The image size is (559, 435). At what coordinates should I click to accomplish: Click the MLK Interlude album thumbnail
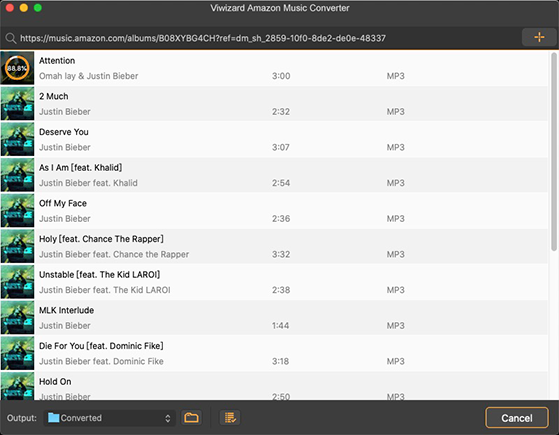pos(17,317)
